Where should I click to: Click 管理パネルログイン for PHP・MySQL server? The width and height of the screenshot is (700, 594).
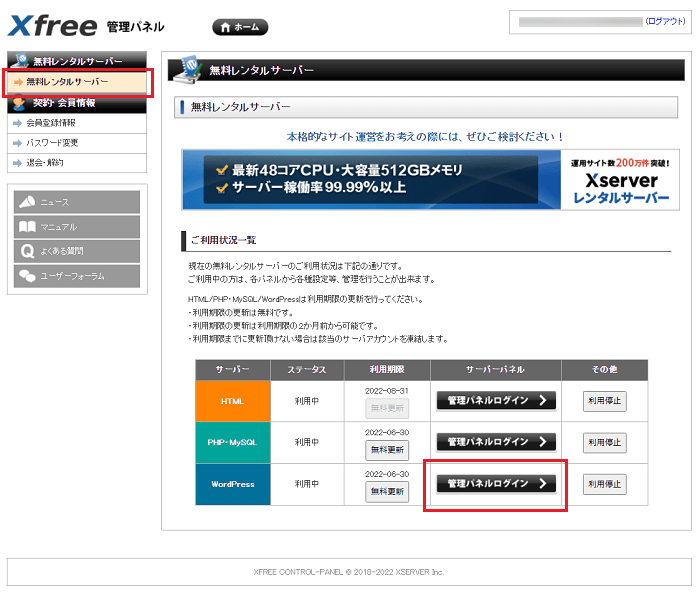(496, 441)
